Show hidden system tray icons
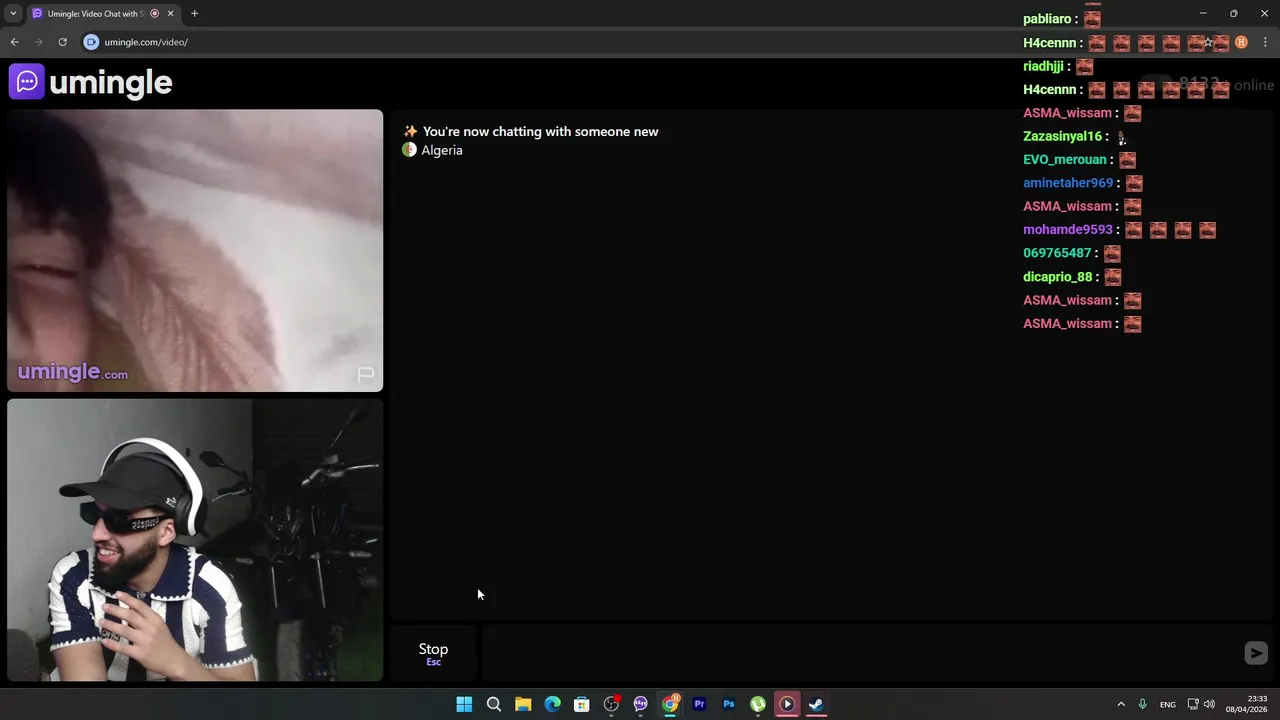Image resolution: width=1280 pixels, height=720 pixels. [1121, 704]
